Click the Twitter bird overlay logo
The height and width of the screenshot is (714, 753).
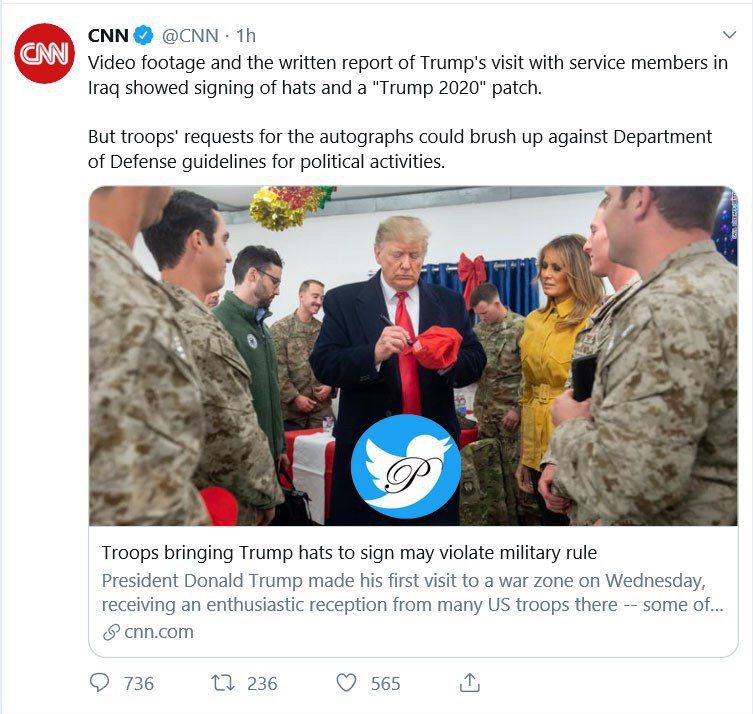pos(406,467)
